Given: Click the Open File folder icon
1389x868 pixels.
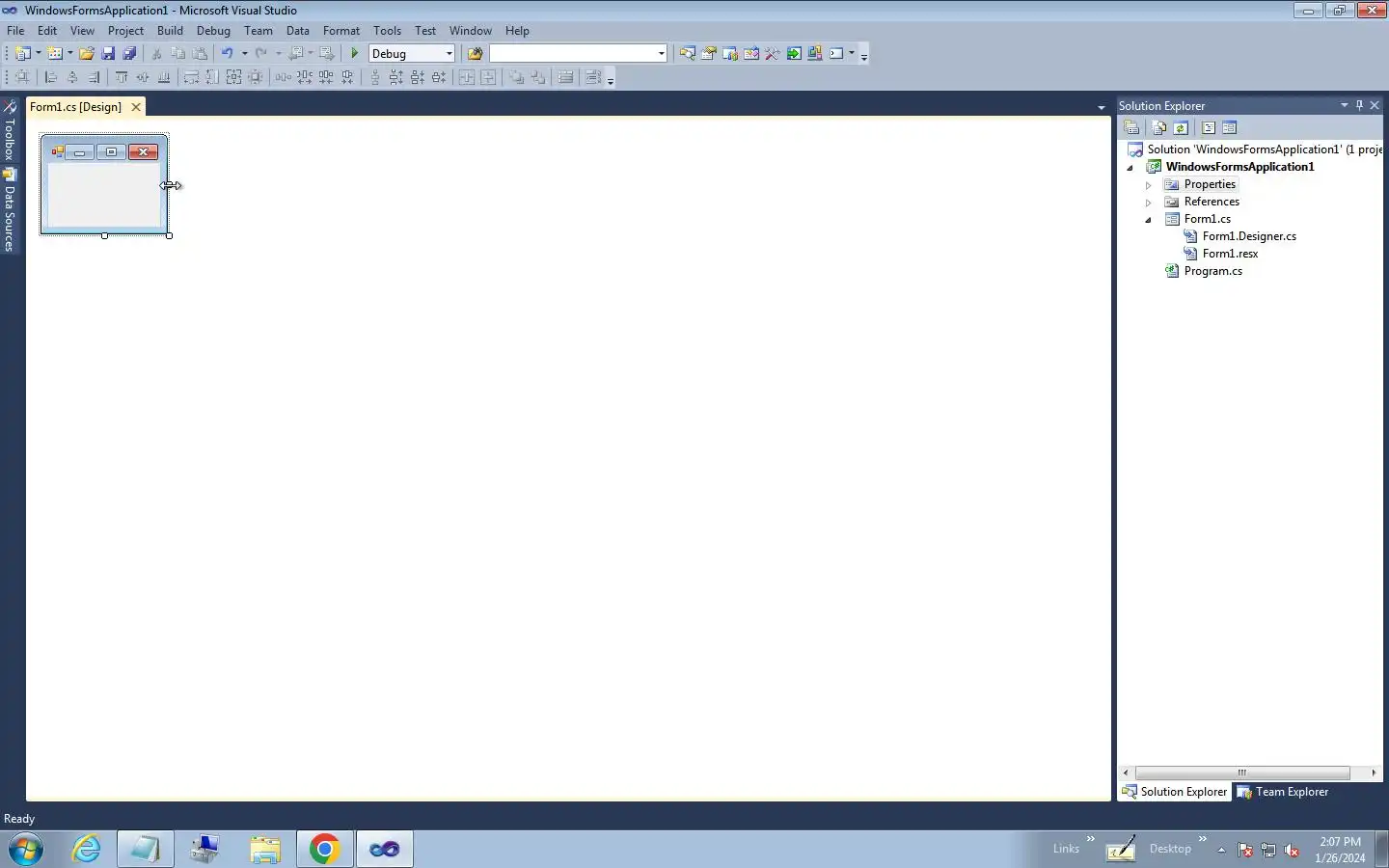Looking at the screenshot, I should pyautogui.click(x=87, y=54).
